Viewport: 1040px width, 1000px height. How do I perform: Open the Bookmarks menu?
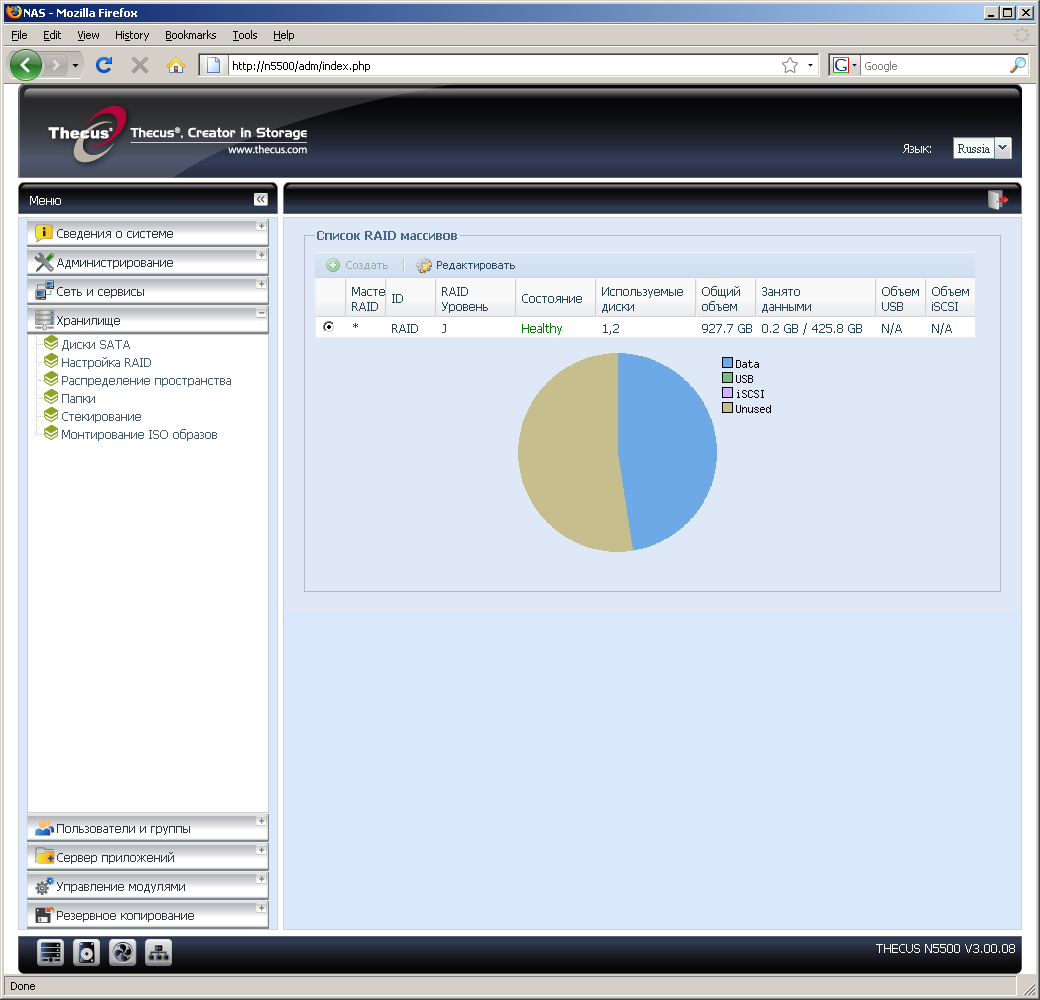click(190, 35)
